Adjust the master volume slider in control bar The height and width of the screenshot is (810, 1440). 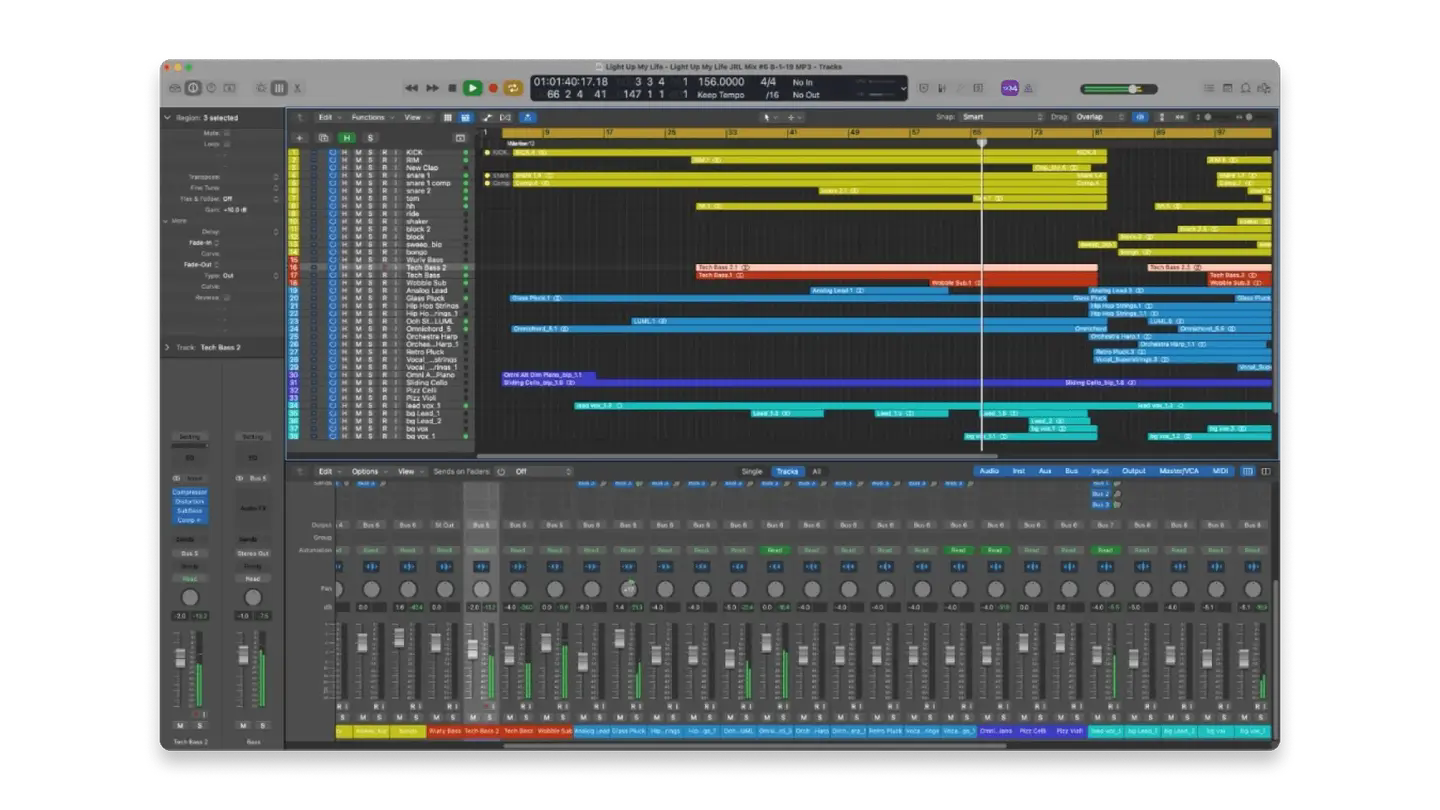(x=1119, y=89)
